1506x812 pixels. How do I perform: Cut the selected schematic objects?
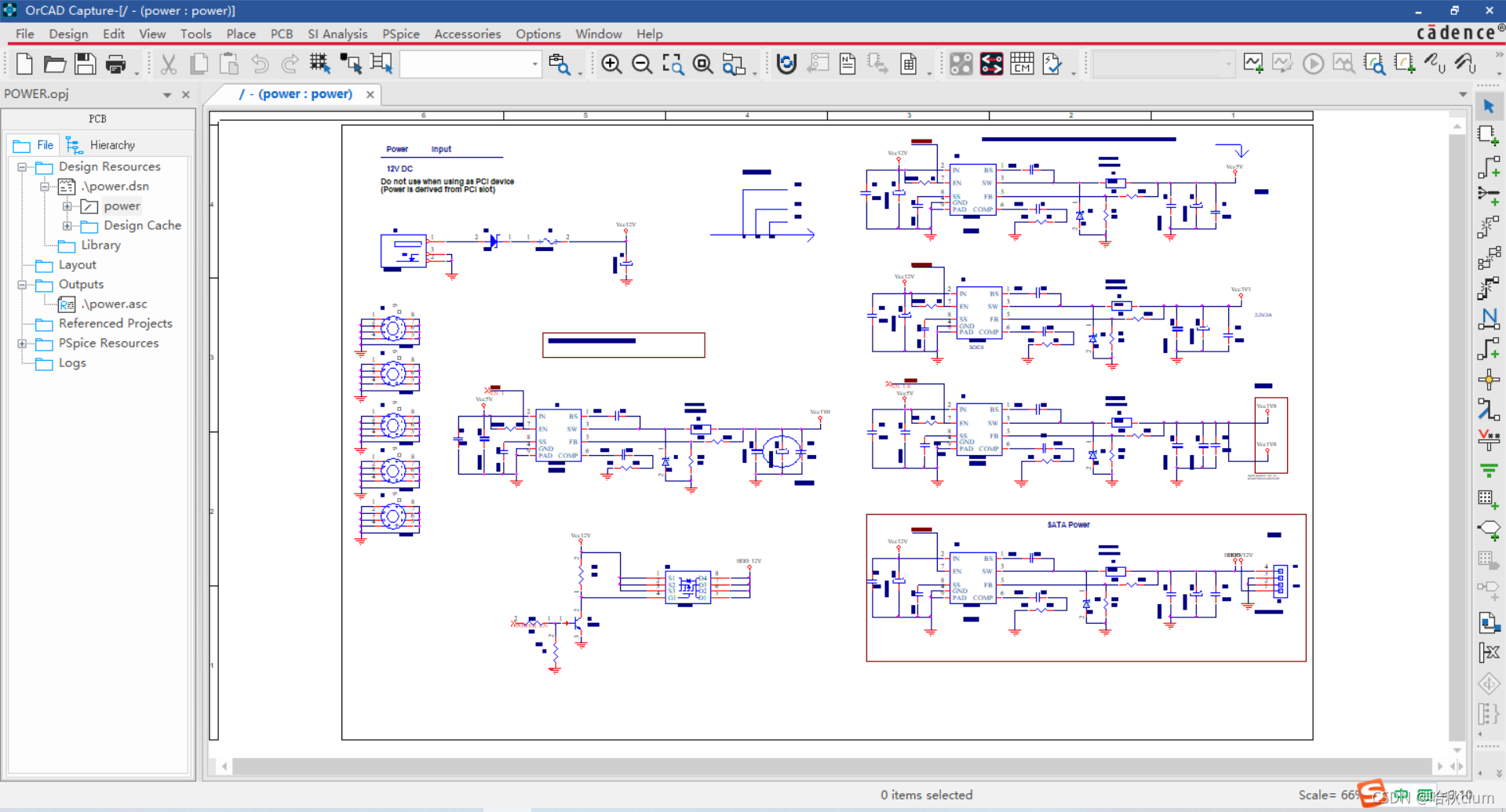pyautogui.click(x=168, y=64)
